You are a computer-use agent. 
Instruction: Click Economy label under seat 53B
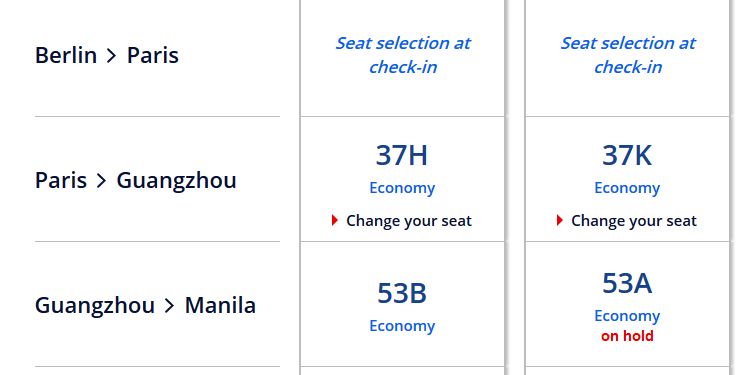pyautogui.click(x=402, y=326)
